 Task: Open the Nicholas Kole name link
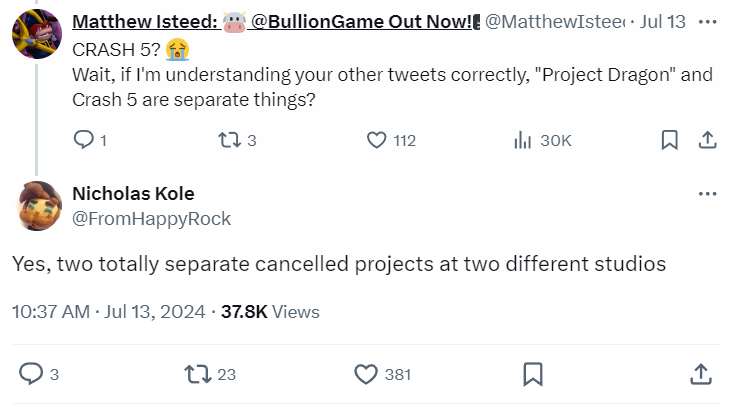(133, 193)
